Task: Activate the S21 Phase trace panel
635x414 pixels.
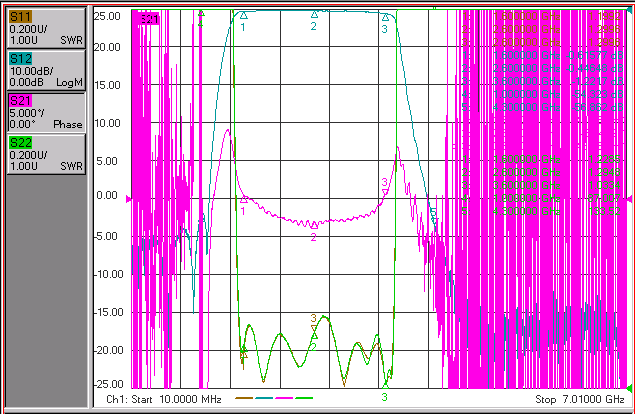Action: pos(46,112)
